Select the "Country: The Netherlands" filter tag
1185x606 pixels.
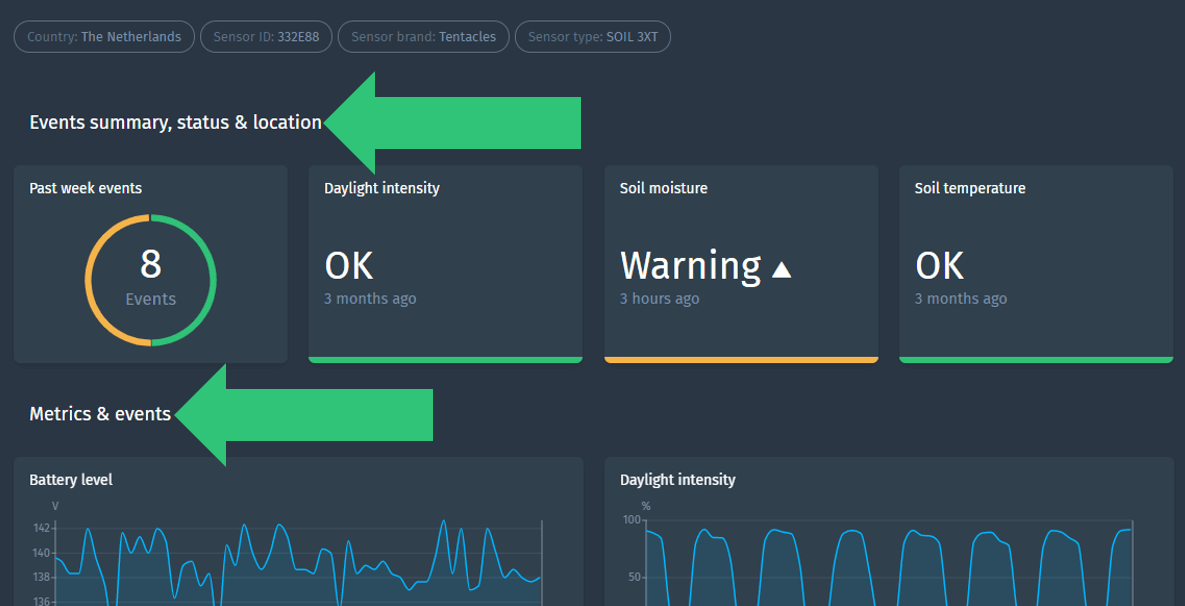tap(104, 36)
